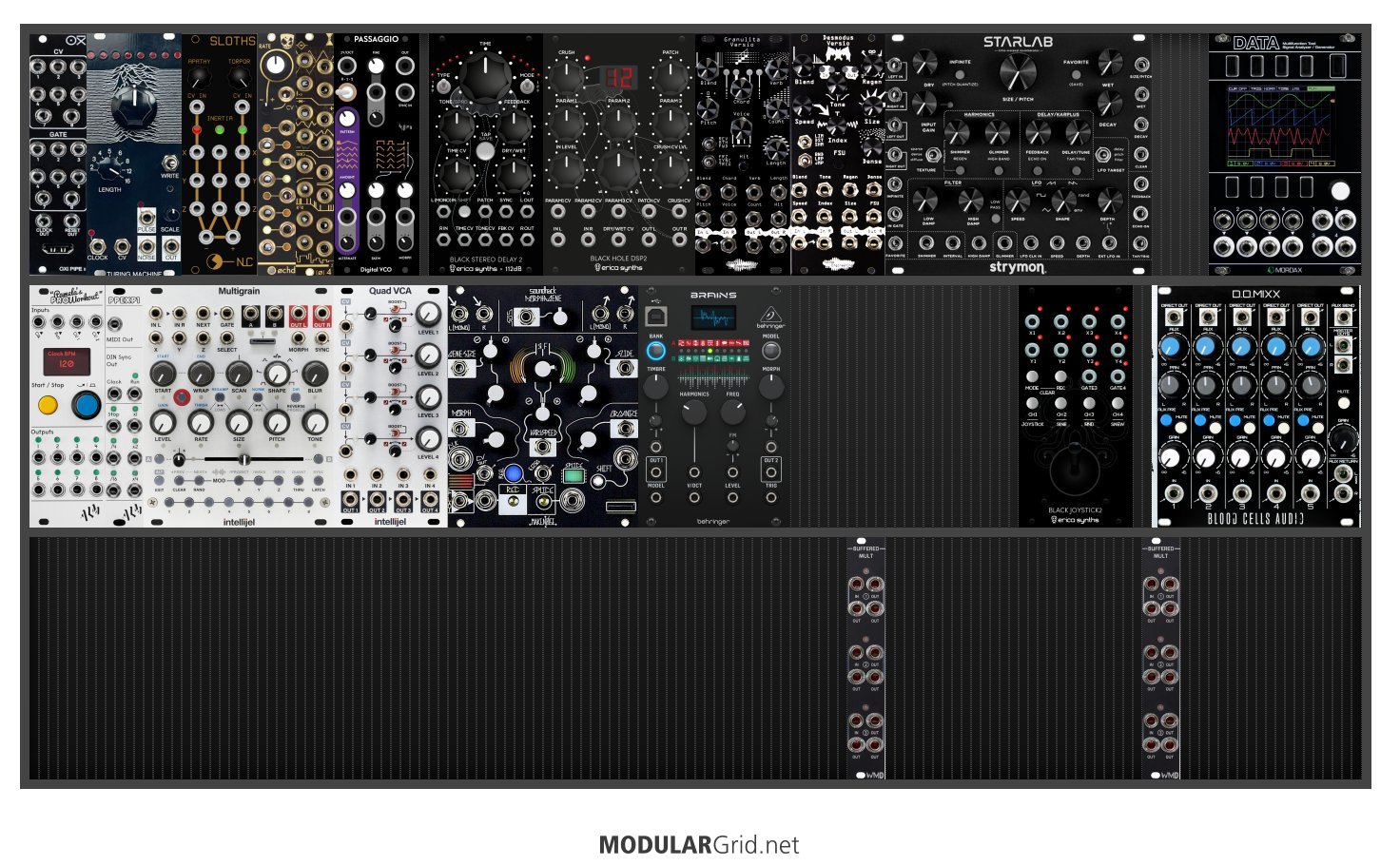
Task: Click the RATE knob on the Ochd module
Action: tap(276, 65)
